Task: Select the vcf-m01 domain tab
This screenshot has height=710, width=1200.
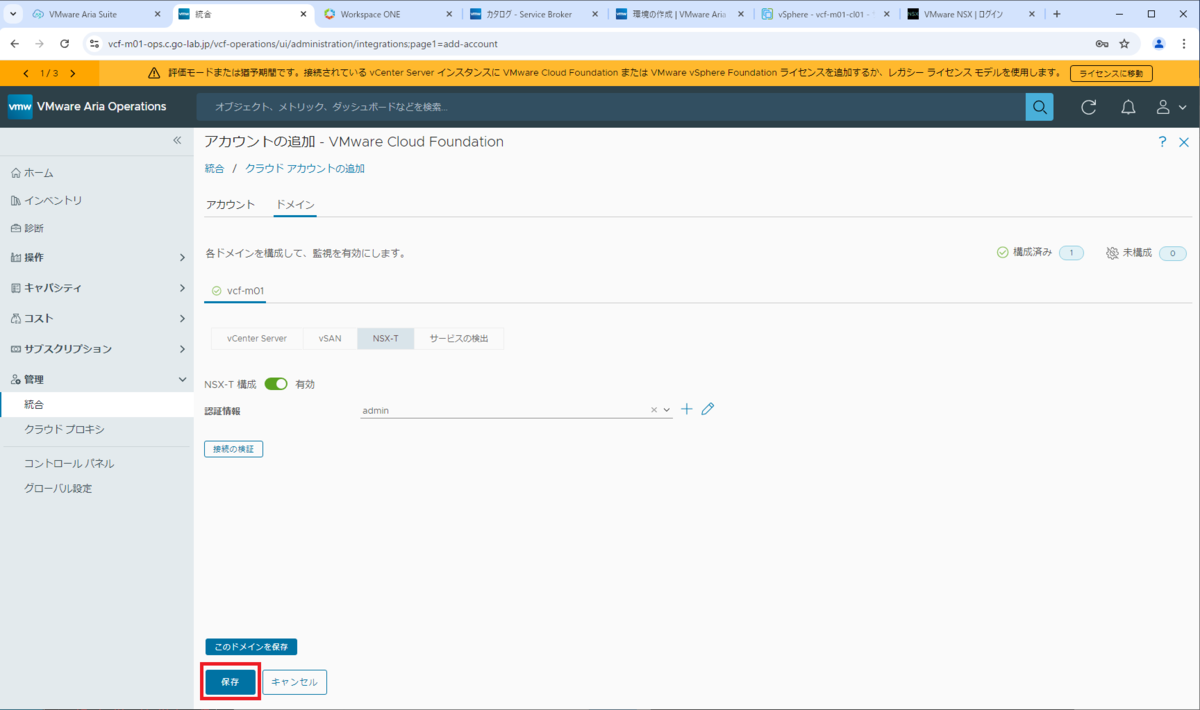Action: coord(238,291)
